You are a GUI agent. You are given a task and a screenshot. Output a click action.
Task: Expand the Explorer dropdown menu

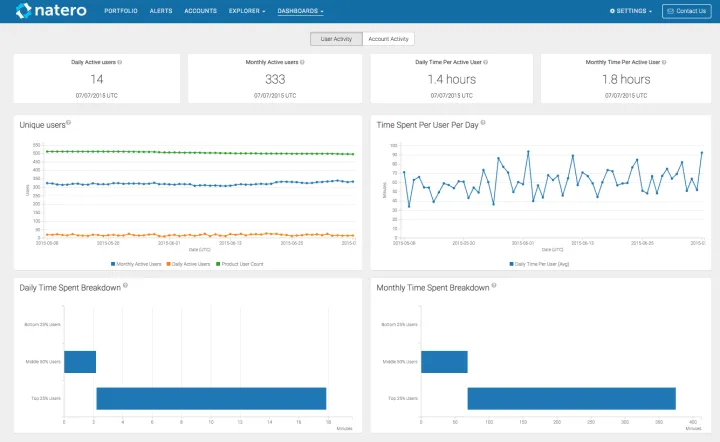[247, 11]
